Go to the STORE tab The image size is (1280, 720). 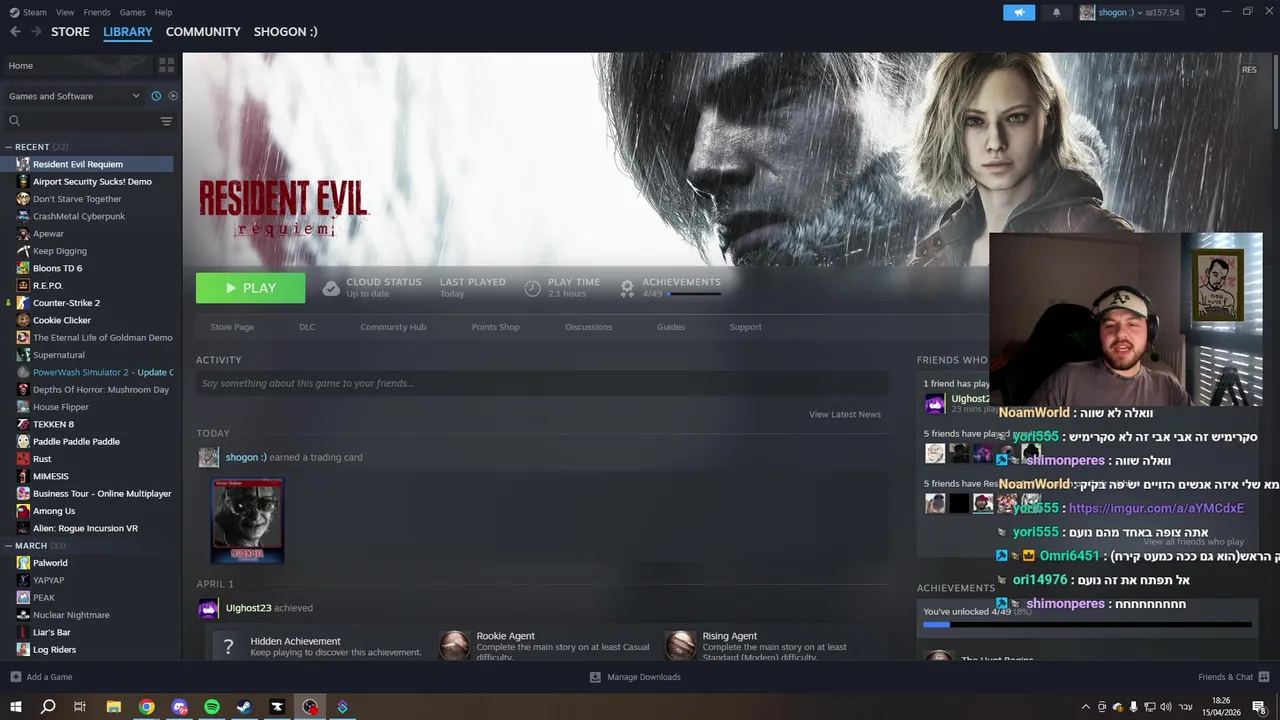[70, 32]
